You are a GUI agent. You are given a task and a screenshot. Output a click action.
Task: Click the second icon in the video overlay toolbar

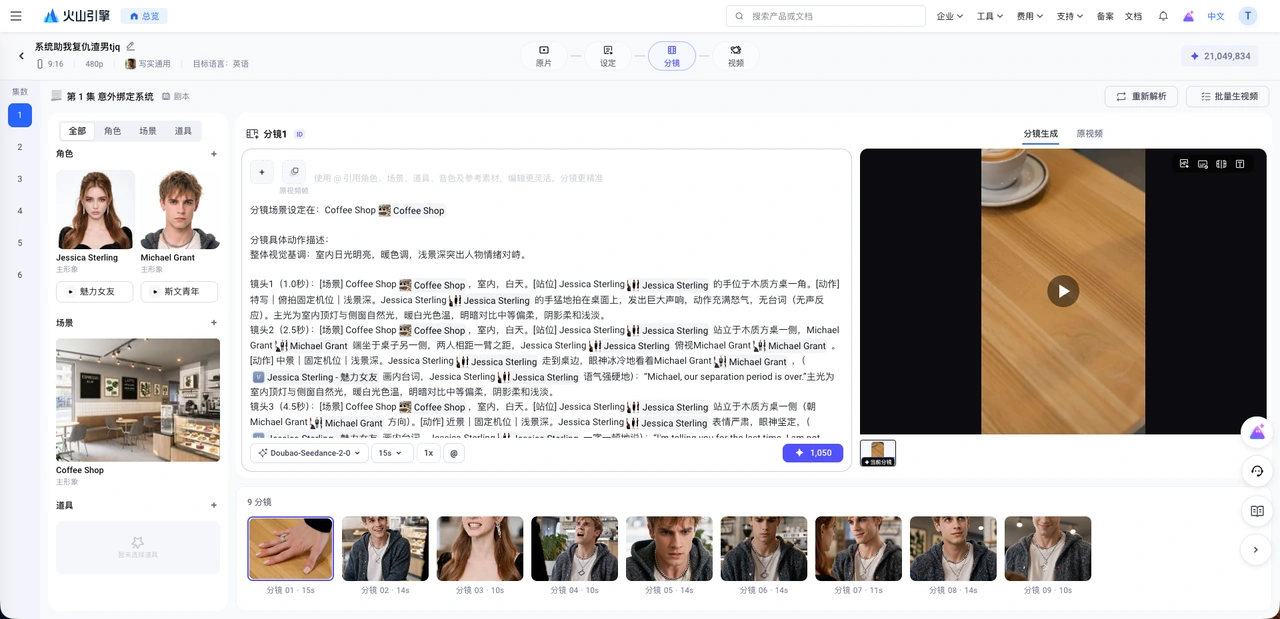(x=1203, y=164)
